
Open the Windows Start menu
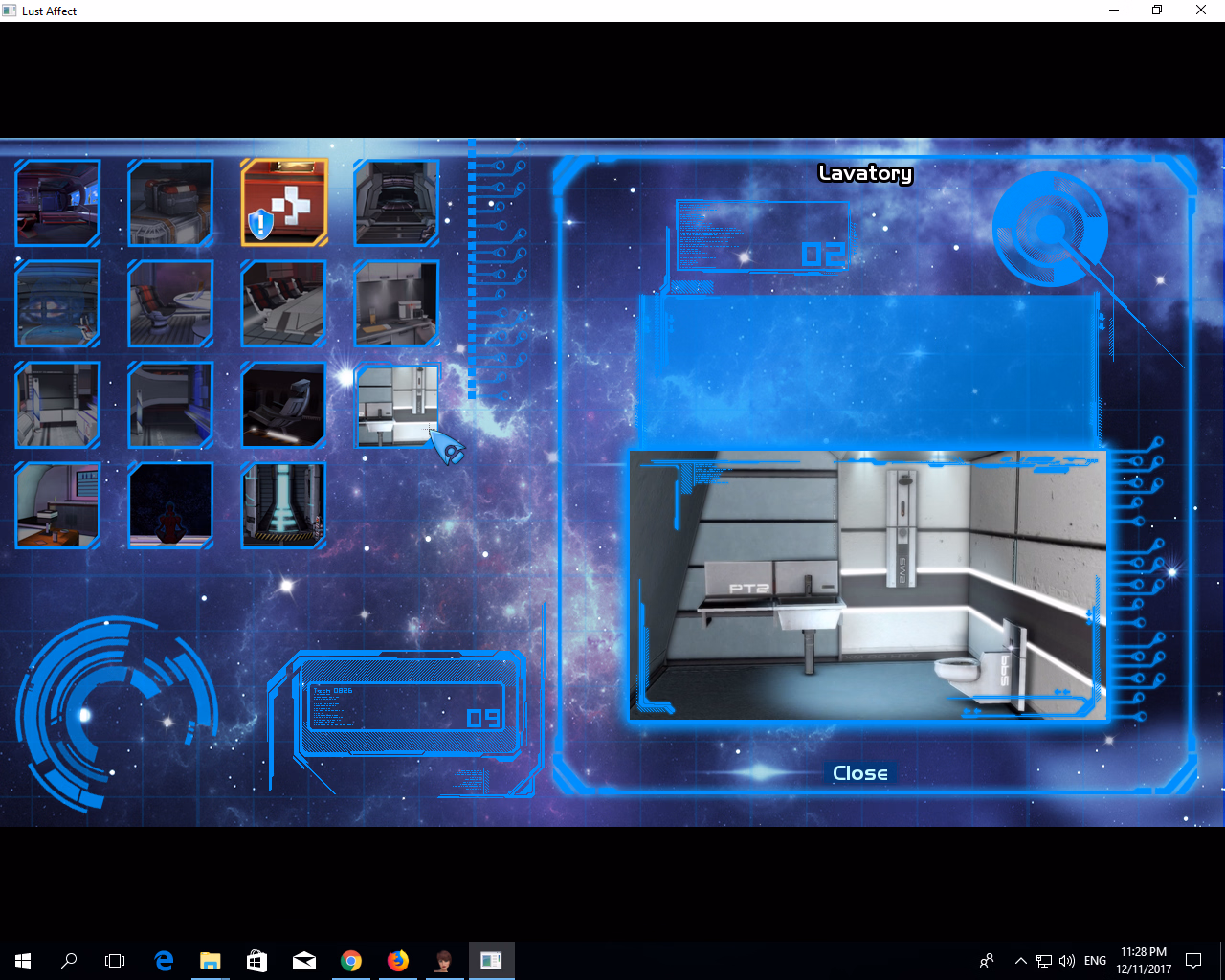(x=23, y=961)
